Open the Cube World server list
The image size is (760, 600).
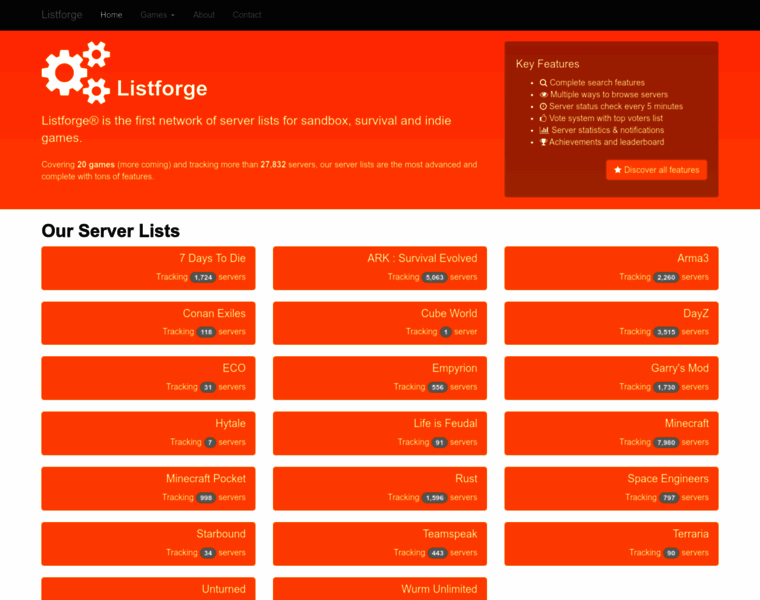click(380, 323)
